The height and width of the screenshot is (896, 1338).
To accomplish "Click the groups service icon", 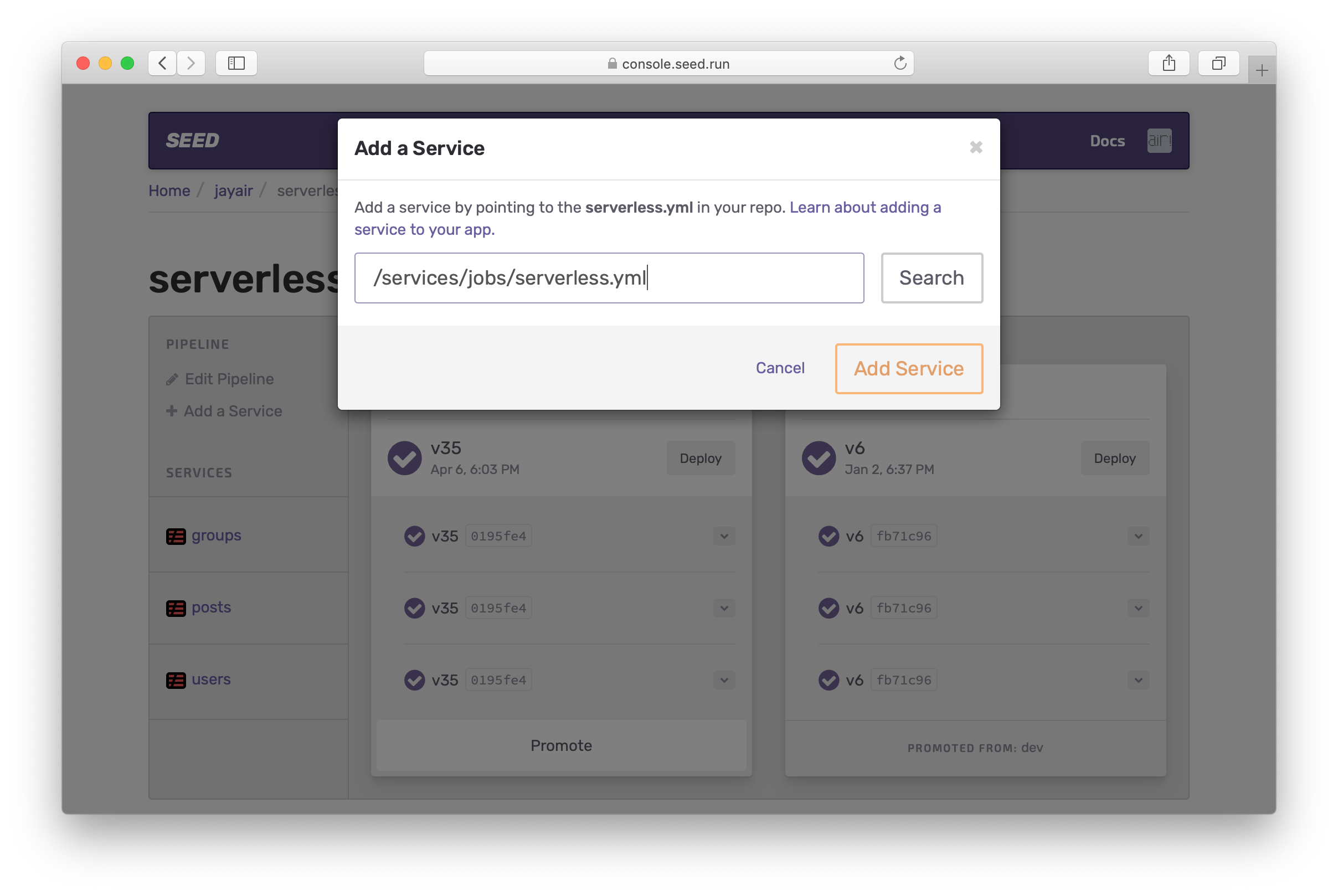I will point(176,536).
